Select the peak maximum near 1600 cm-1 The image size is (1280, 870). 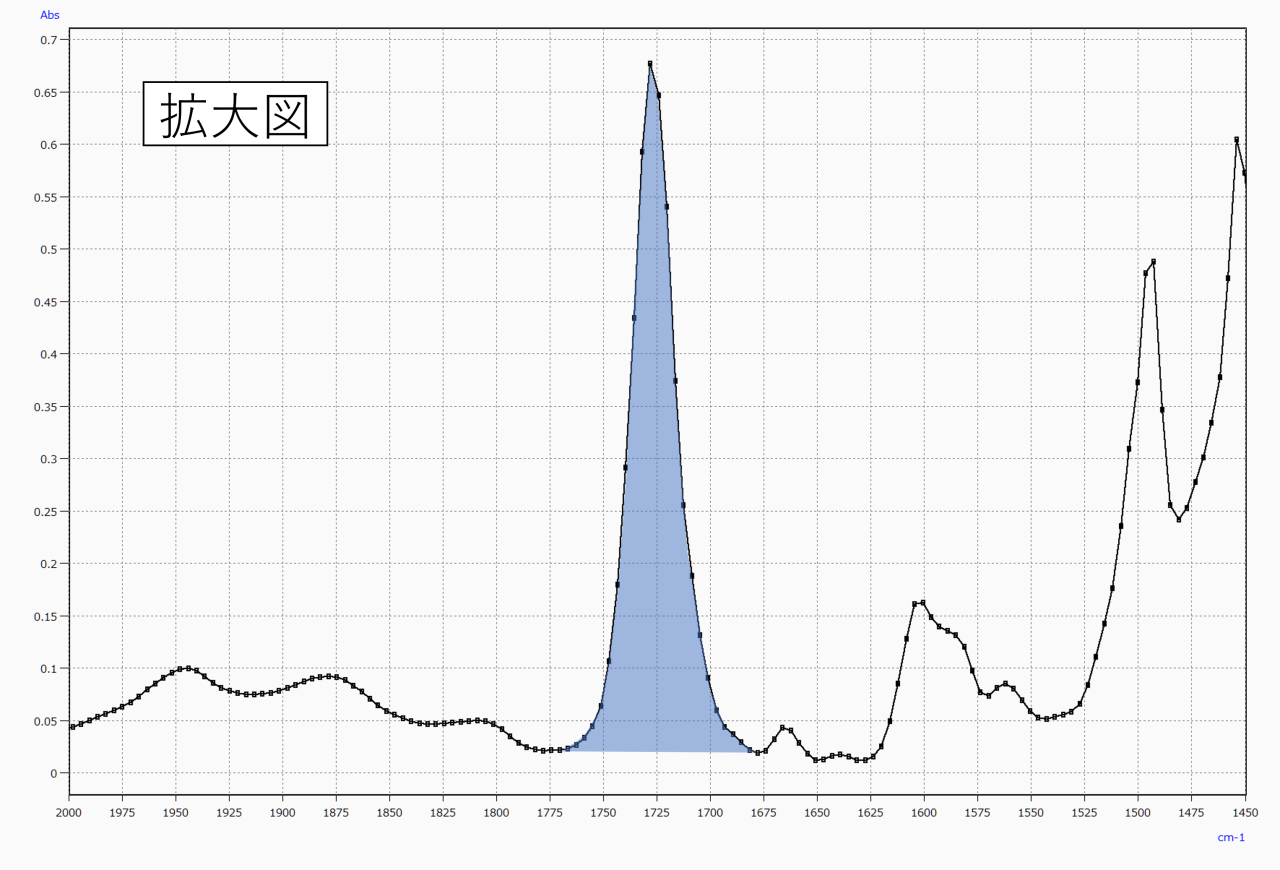coord(923,603)
